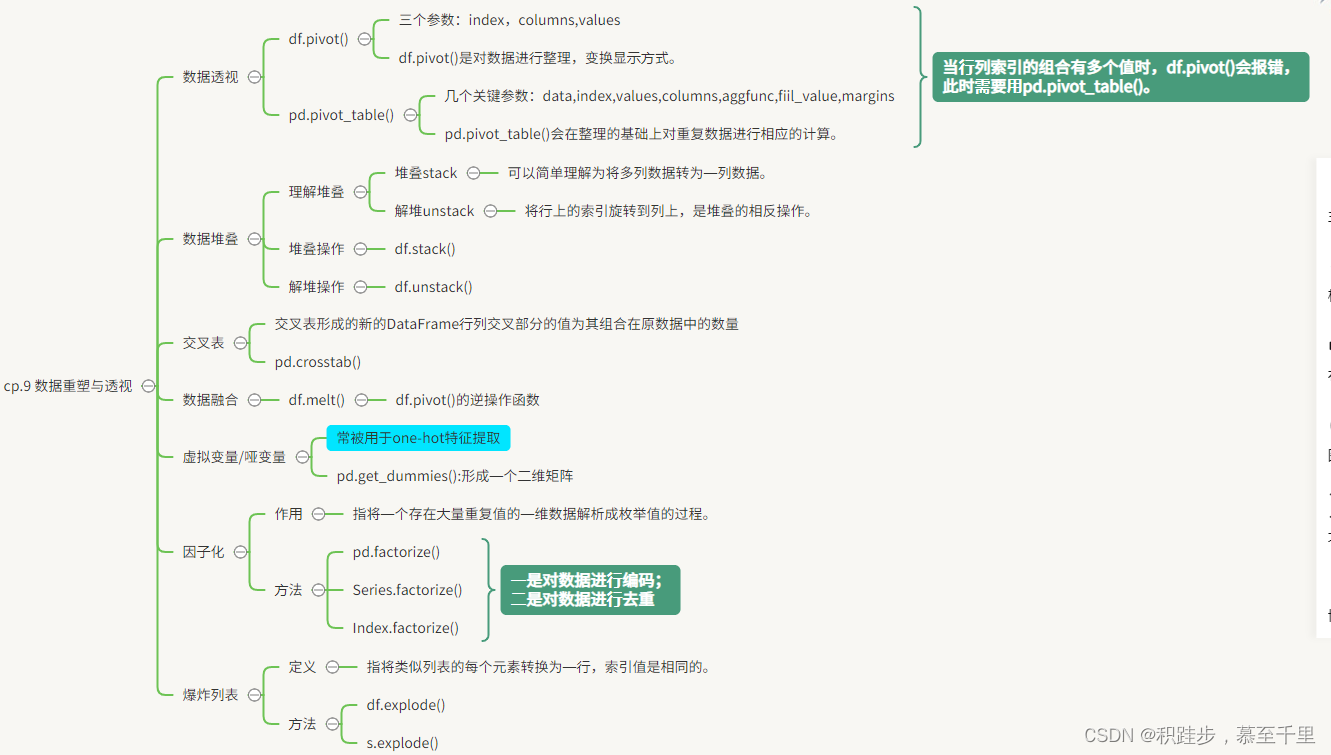Select the 爆炸列表 topic
The image size is (1331, 755).
210,695
